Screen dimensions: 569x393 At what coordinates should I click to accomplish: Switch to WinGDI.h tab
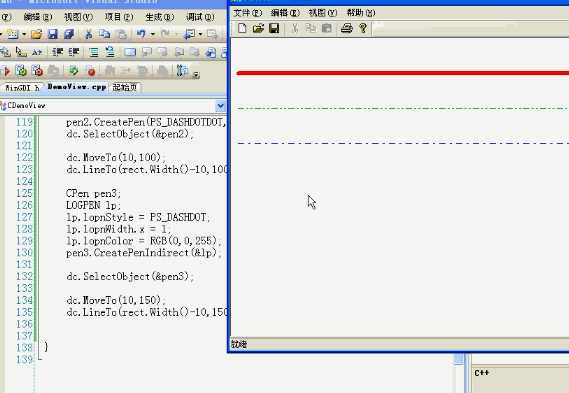coord(22,87)
